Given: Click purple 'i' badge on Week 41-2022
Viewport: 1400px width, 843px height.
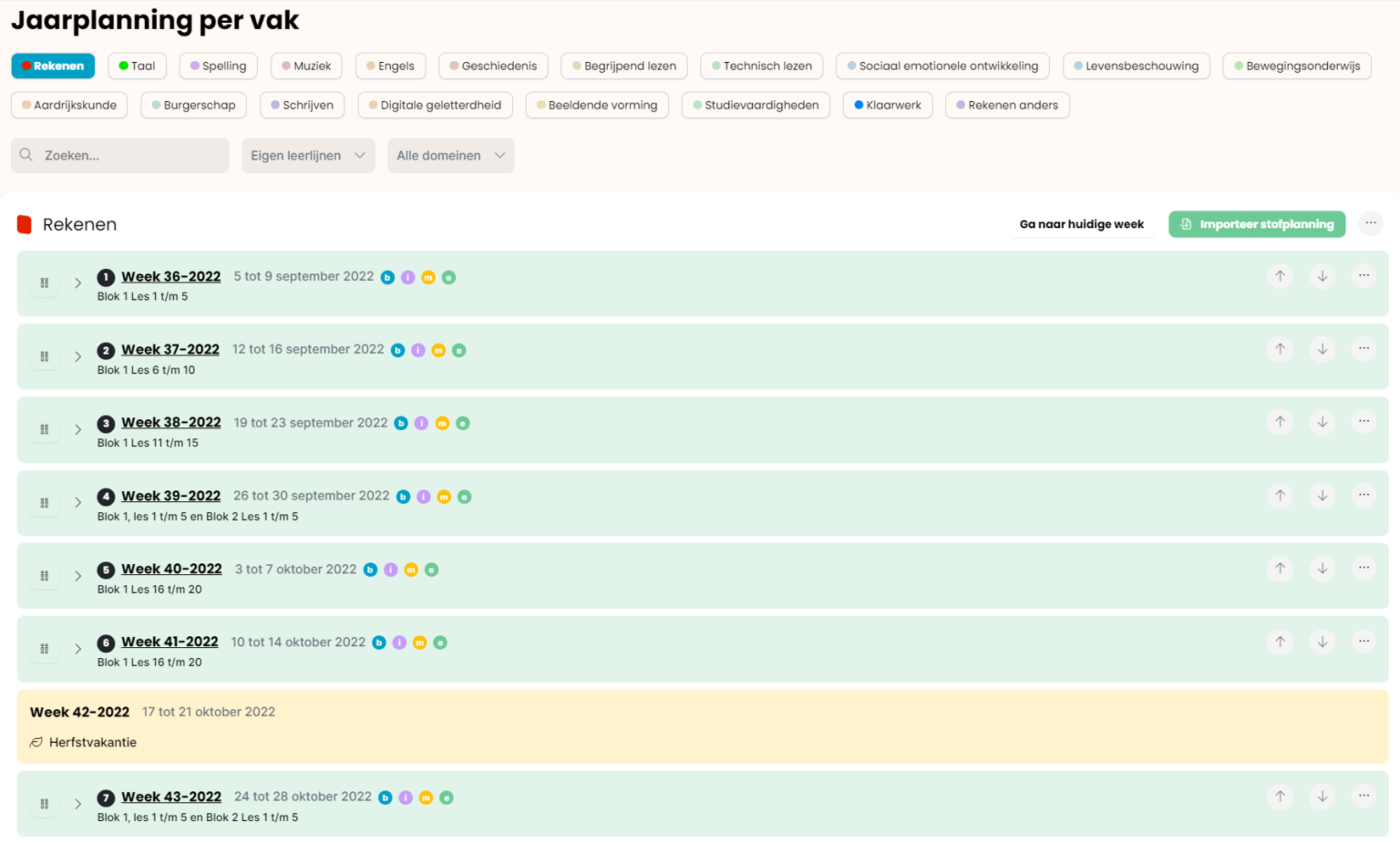Looking at the screenshot, I should point(399,643).
